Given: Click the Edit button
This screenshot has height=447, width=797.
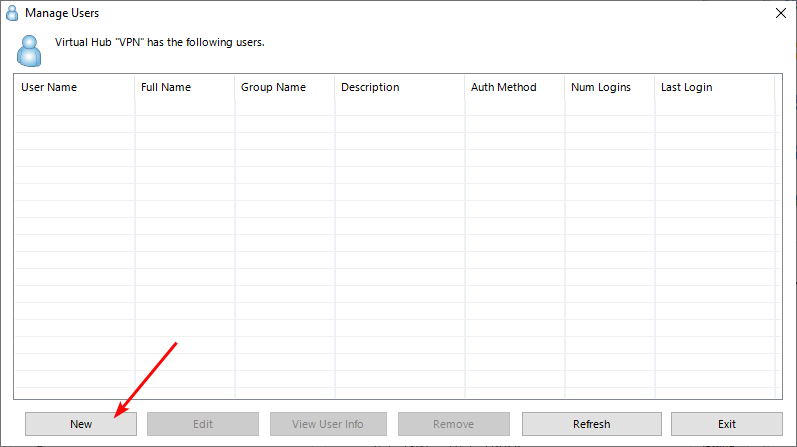Looking at the screenshot, I should click(x=203, y=424).
